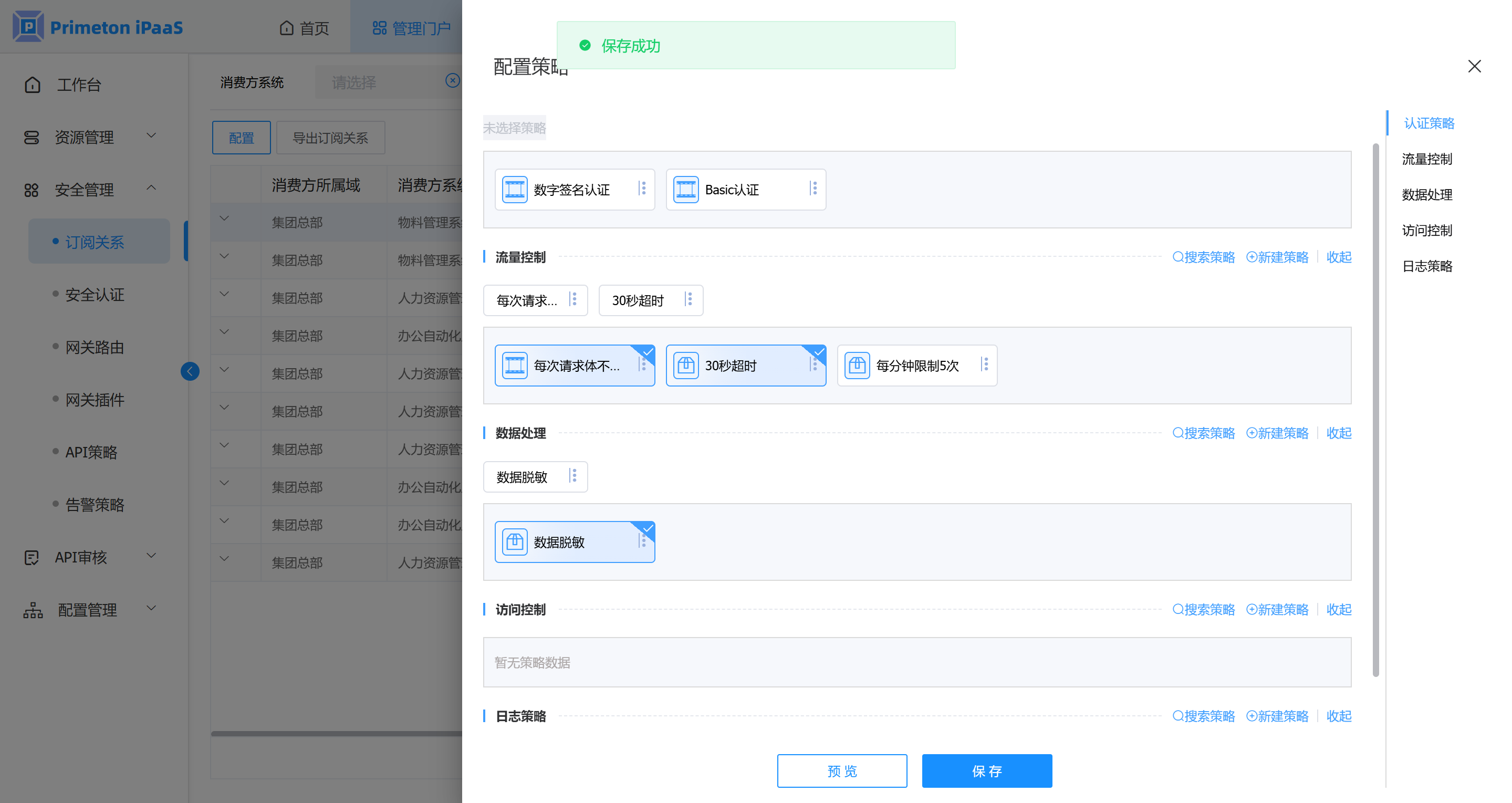Screen dimensions: 1512x803
Task: Click the sidebar collapse arrow button
Action: coord(190,371)
